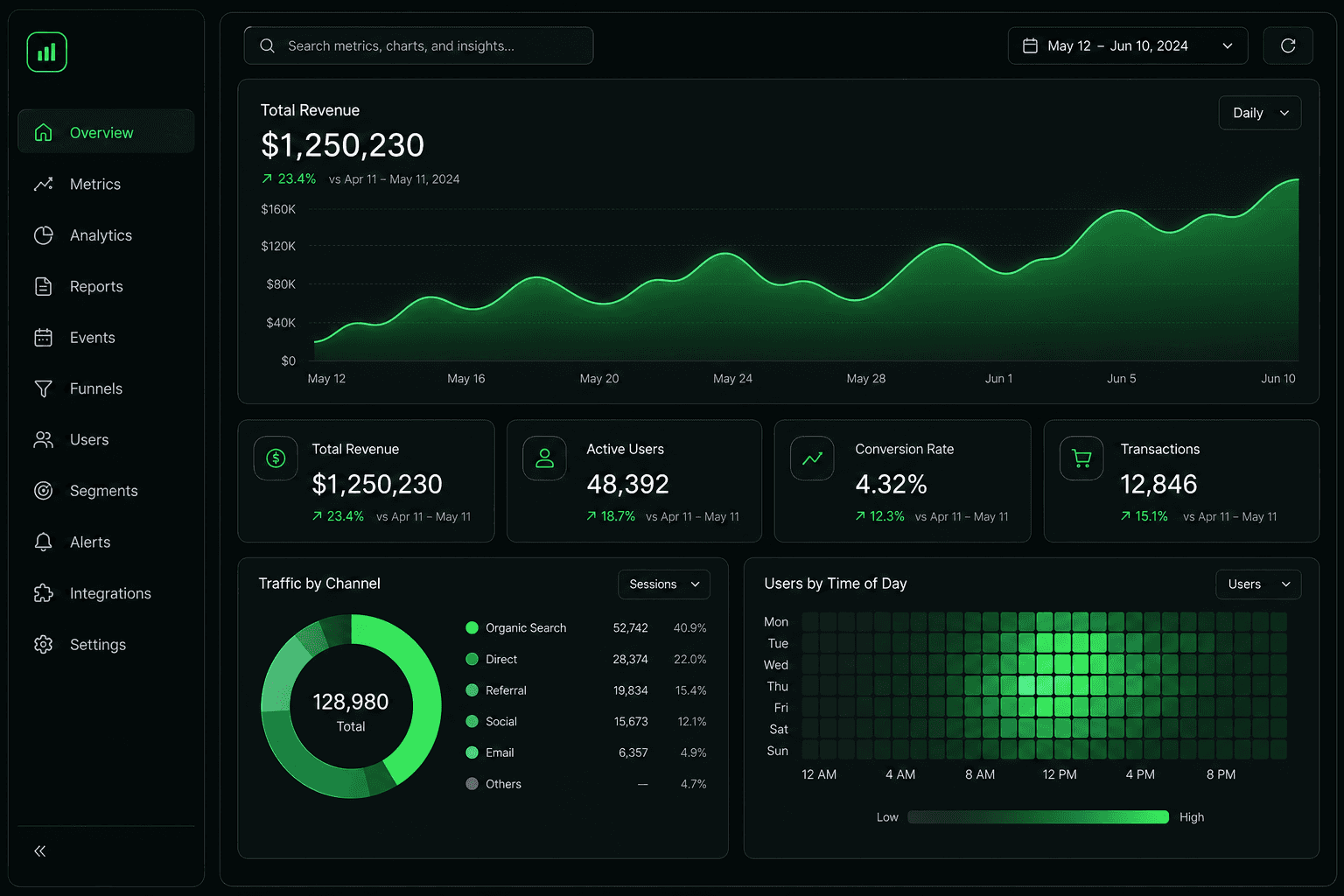Click the Users people icon
Screen dimensions: 1344x896
click(43, 440)
